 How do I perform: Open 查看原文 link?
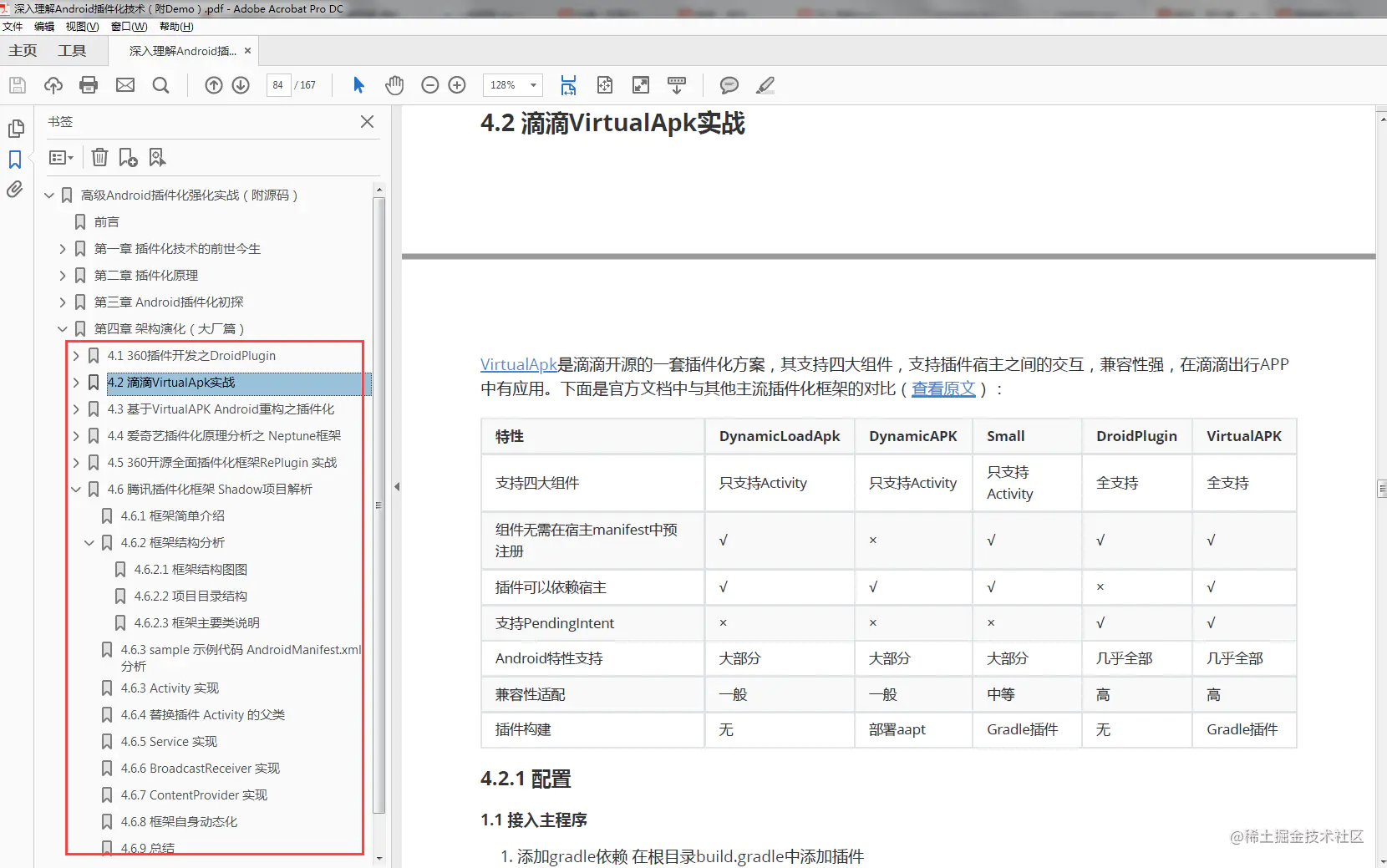[x=943, y=388]
